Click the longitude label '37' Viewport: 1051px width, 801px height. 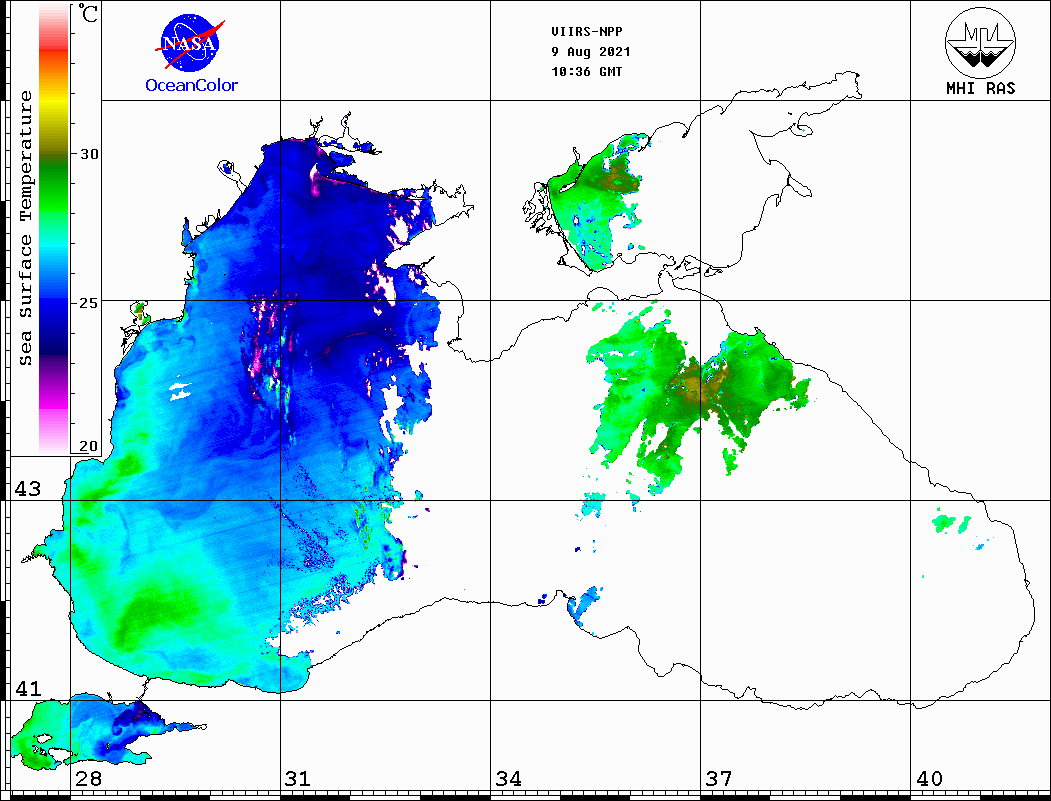(x=719, y=779)
